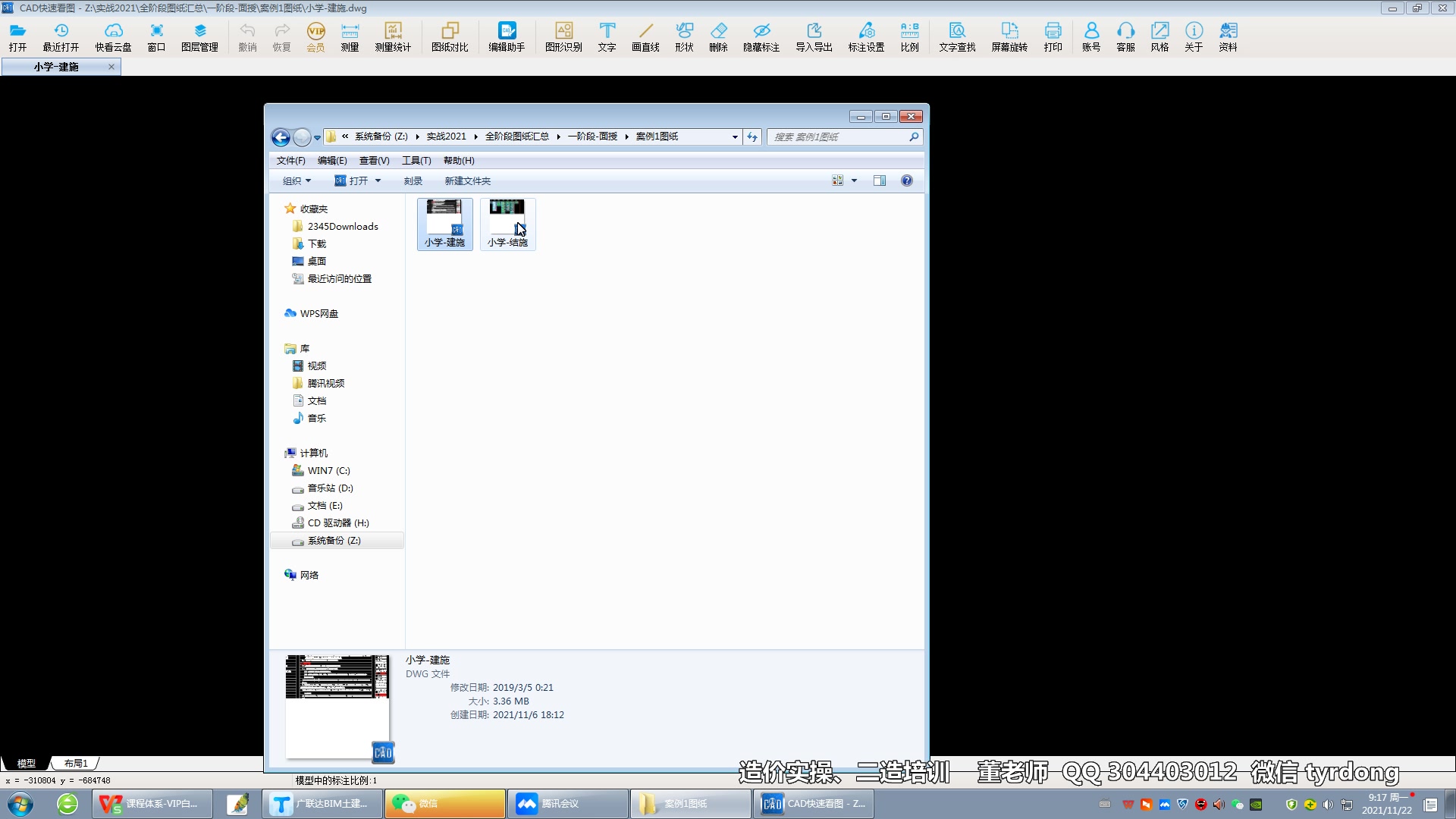Select the 图纸对比 drawing compare tool
This screenshot has height=819, width=1456.
450,36
